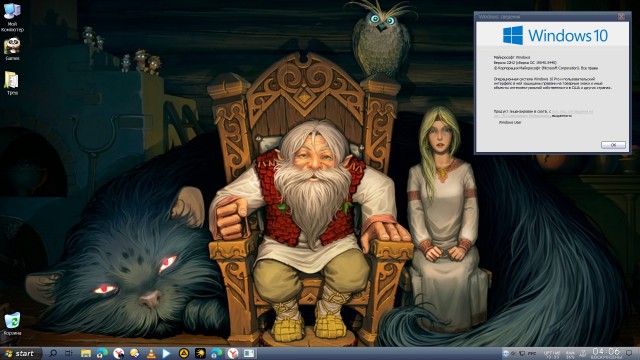Confirm the Windows dialog with OK
This screenshot has width=640, height=360.
tap(613, 145)
